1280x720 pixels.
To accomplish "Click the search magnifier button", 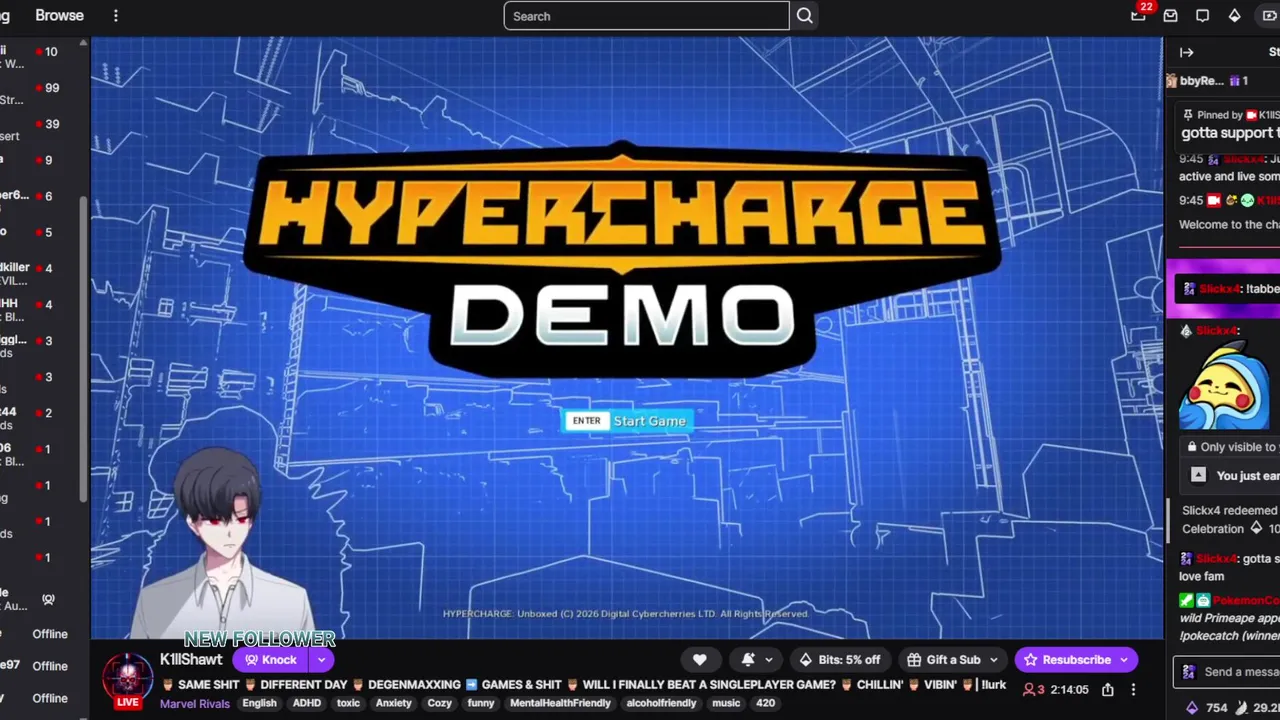I will [805, 16].
